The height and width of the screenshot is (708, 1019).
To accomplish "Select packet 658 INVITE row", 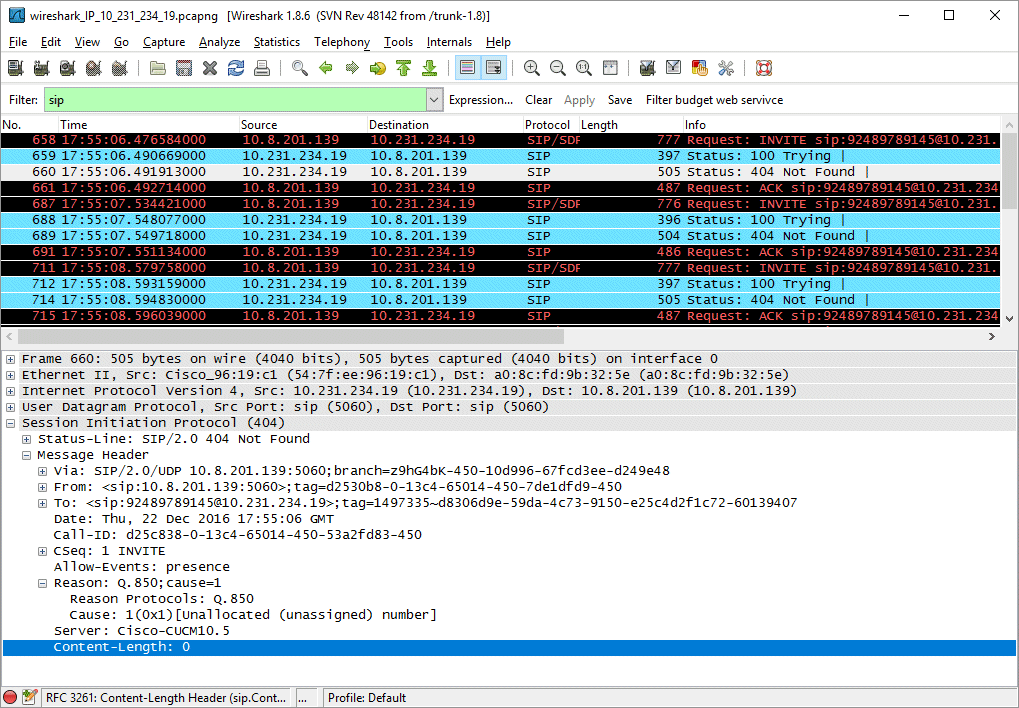I will (500, 140).
